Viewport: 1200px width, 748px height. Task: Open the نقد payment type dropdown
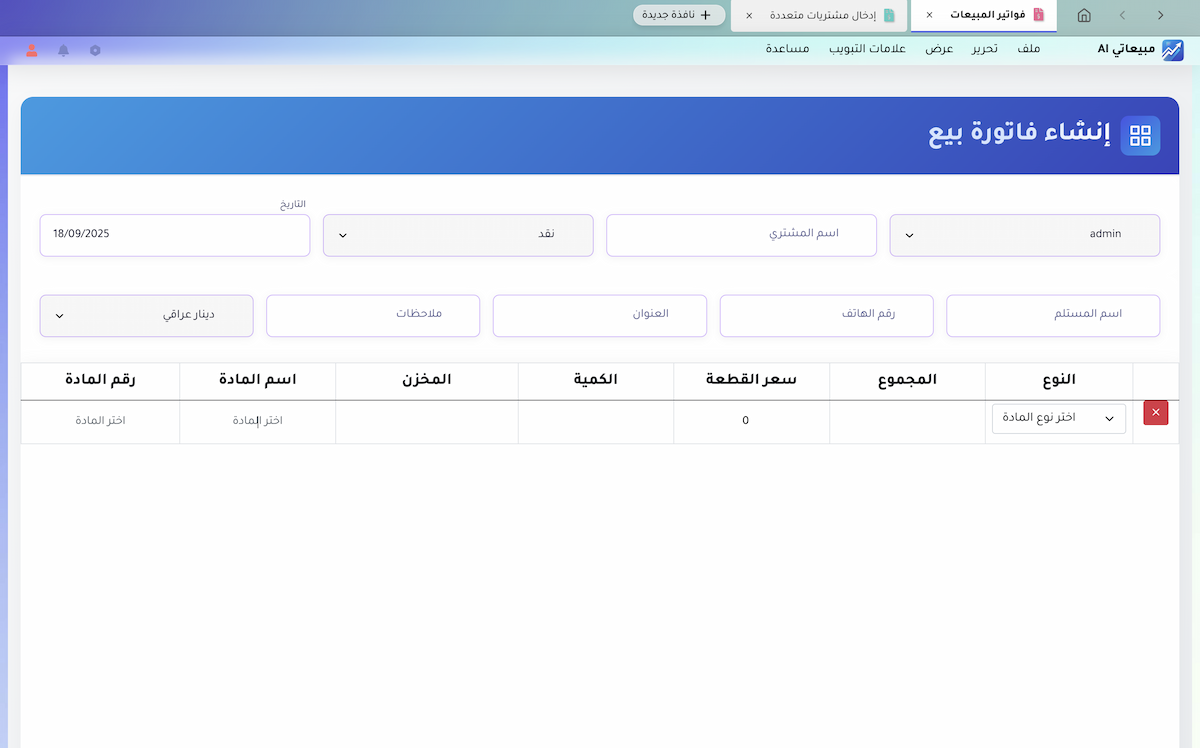click(458, 235)
